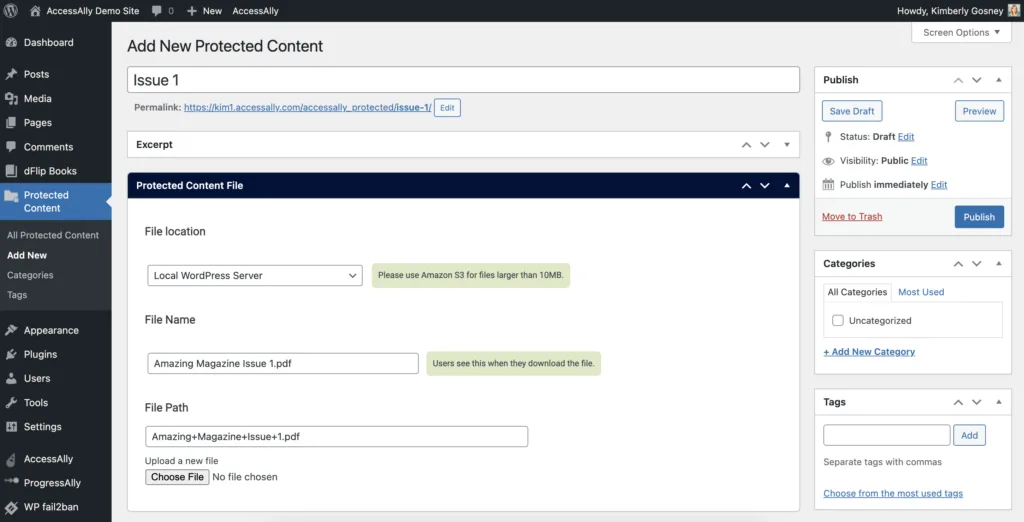Move Publish panel down
Viewport: 1024px width, 522px height.
976,80
